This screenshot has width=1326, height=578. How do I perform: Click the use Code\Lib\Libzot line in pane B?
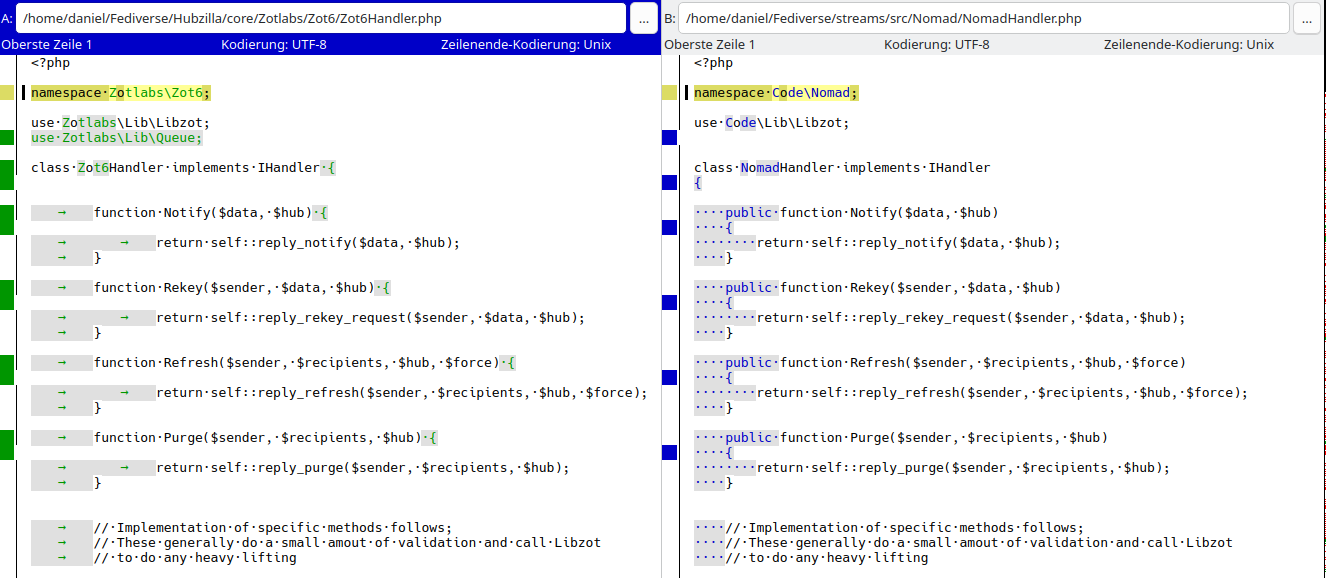coord(771,123)
